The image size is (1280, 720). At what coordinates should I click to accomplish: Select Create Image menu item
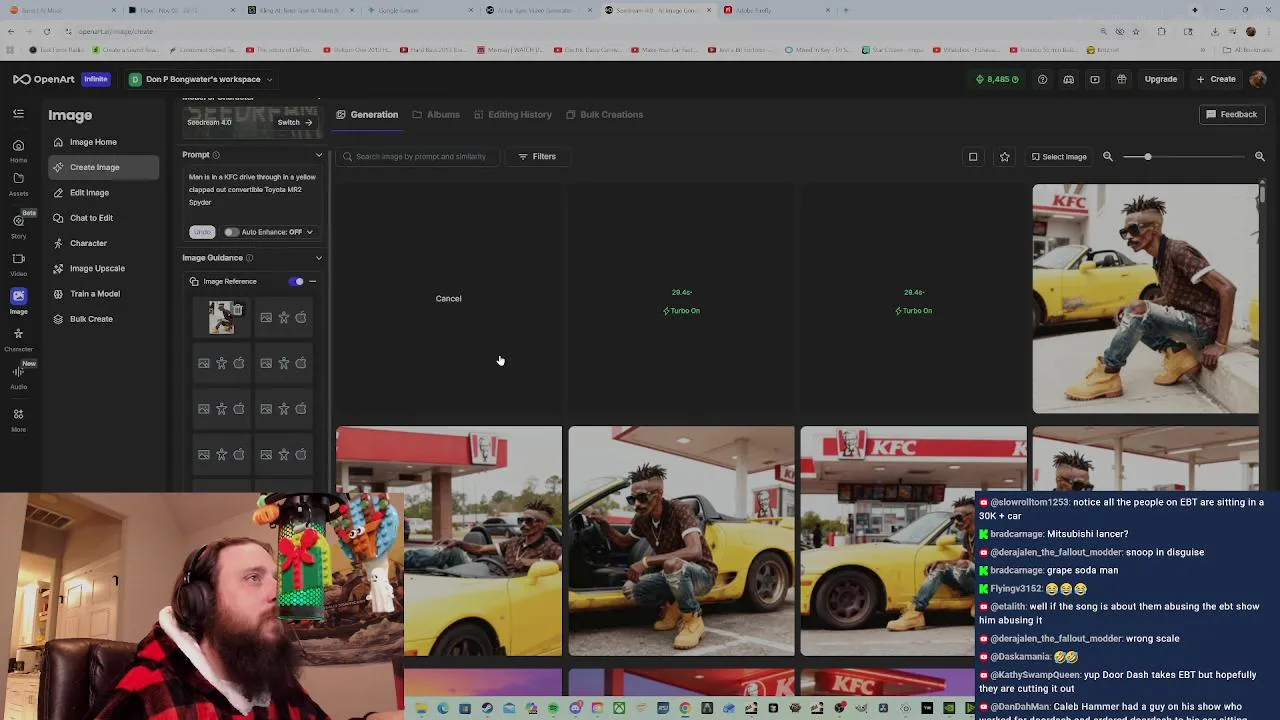103,167
